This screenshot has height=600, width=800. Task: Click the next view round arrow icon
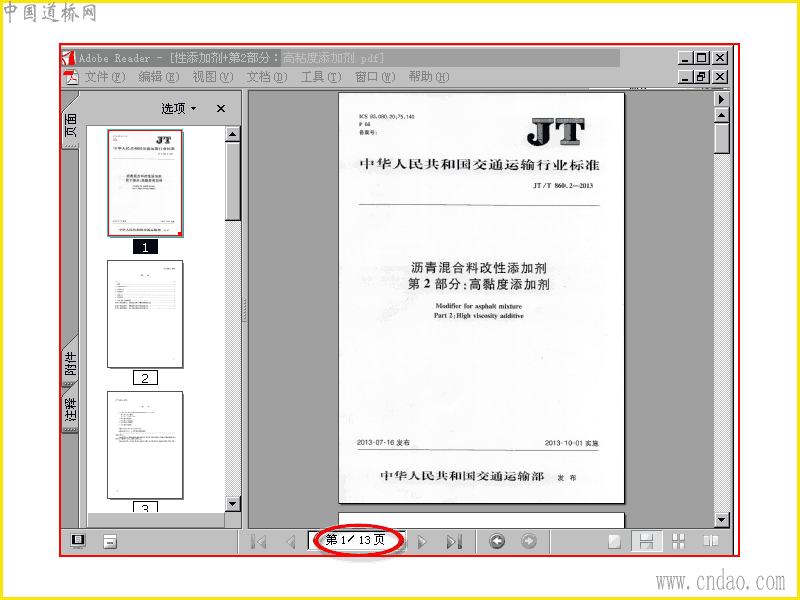529,541
